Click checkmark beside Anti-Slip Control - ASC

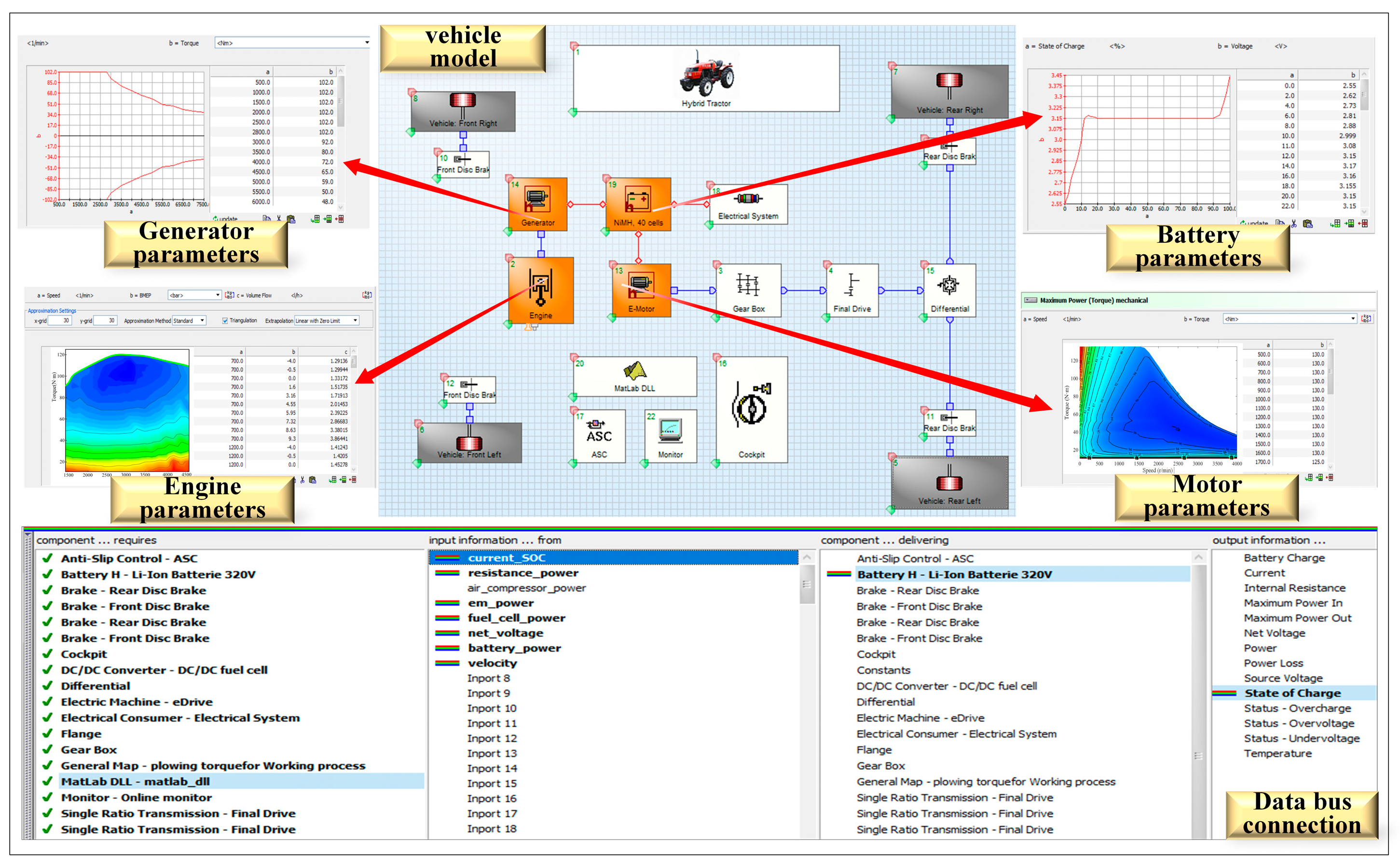tap(48, 559)
